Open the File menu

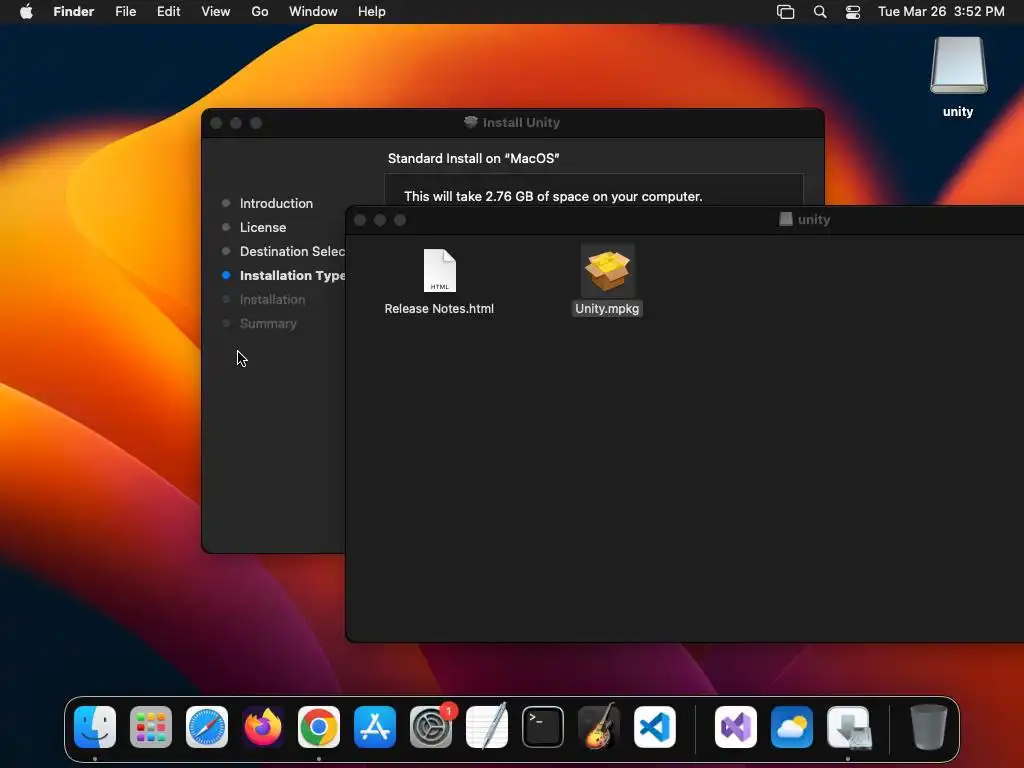click(125, 12)
